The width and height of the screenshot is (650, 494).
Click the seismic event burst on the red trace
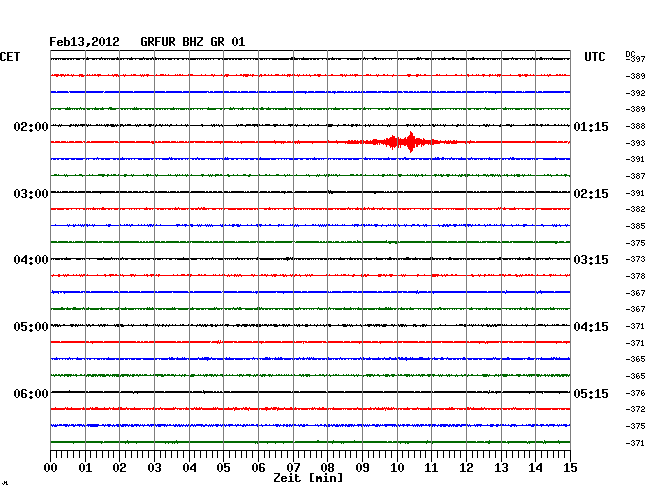(402, 142)
